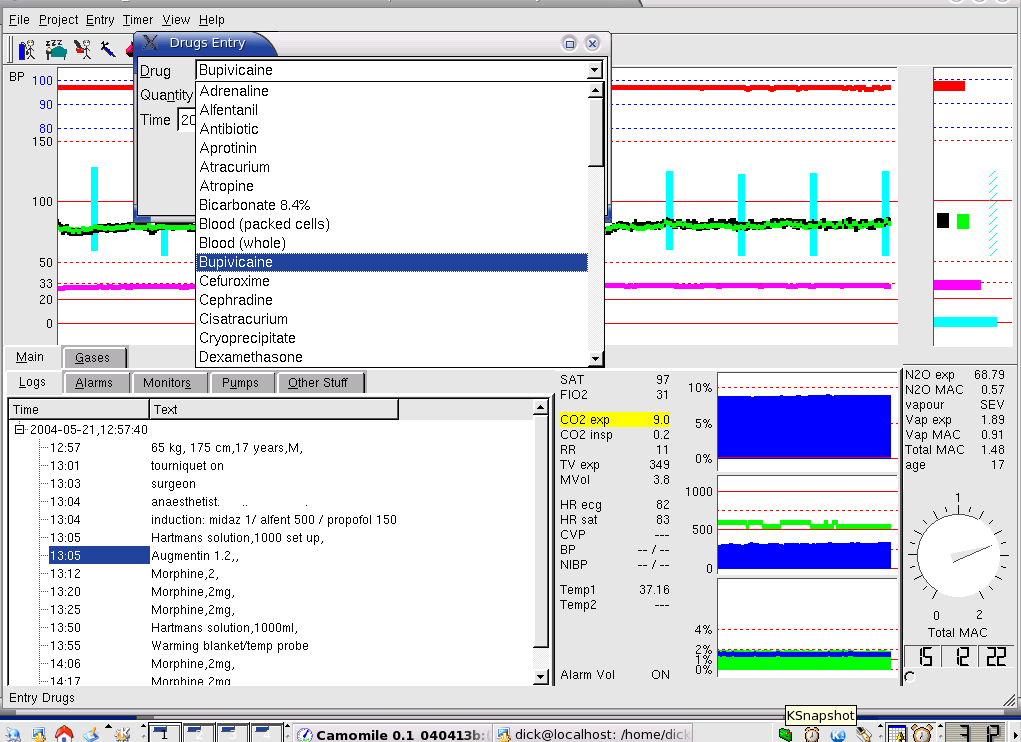
Task: Open the Alarms tab
Action: [x=94, y=383]
